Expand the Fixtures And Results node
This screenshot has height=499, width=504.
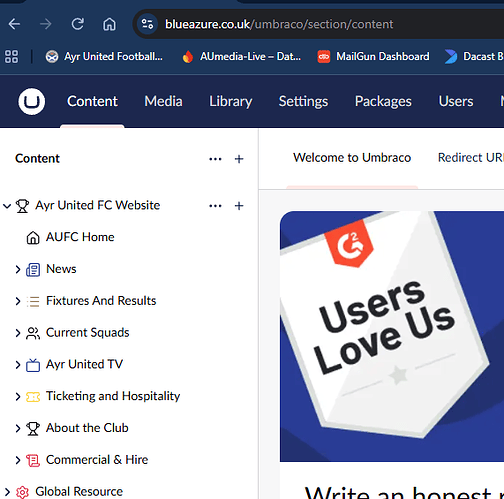[x=18, y=301]
